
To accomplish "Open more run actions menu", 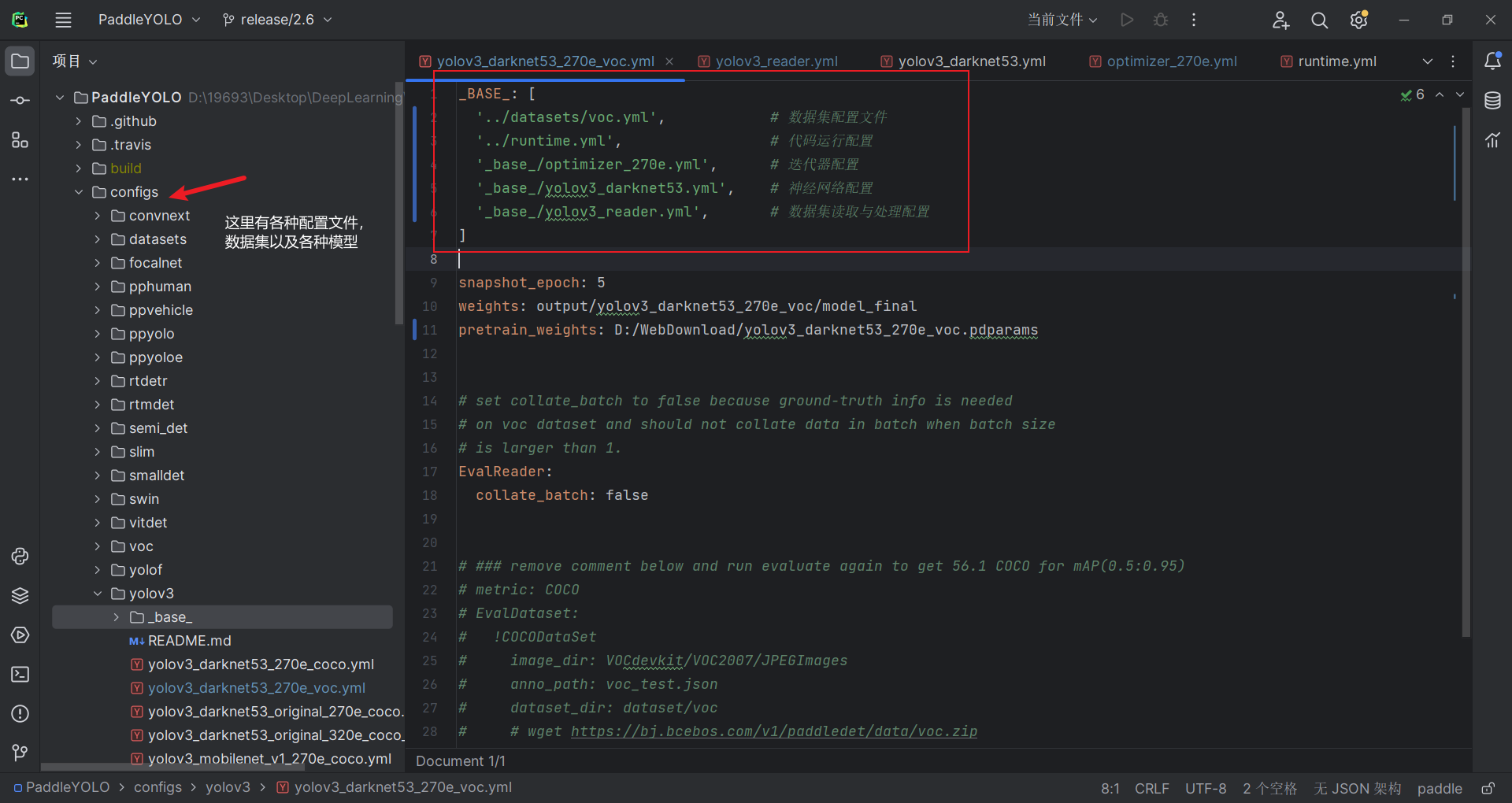I will 1194,20.
